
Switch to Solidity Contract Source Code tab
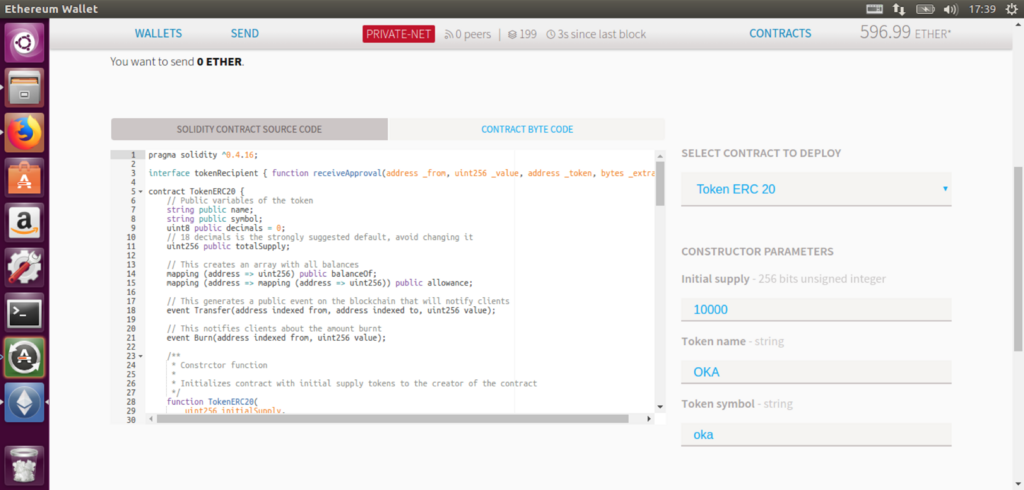(249, 129)
